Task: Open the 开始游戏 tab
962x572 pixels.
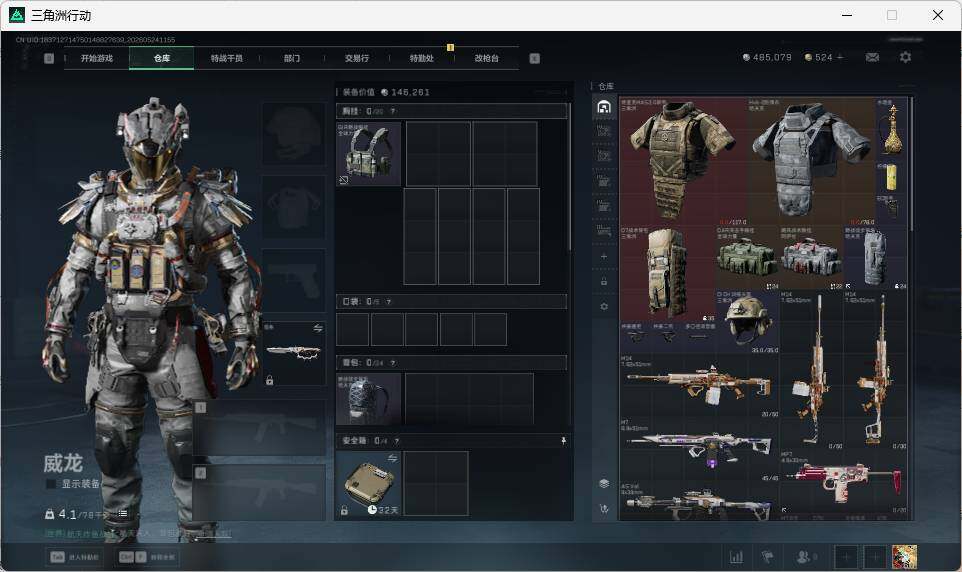Action: coord(97,58)
